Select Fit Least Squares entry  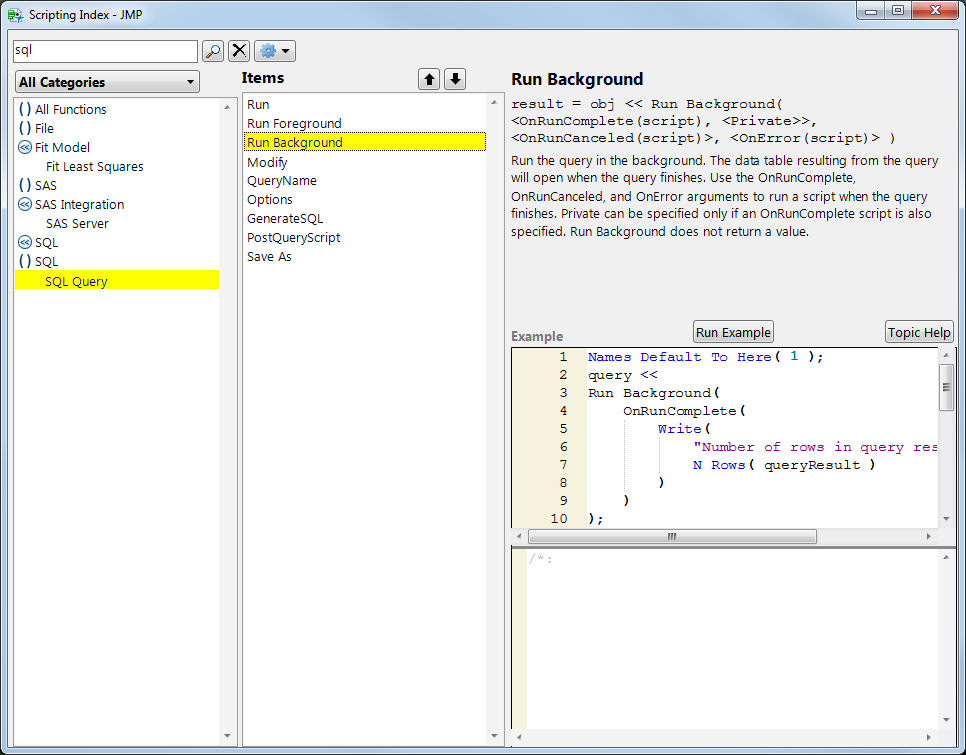point(94,167)
